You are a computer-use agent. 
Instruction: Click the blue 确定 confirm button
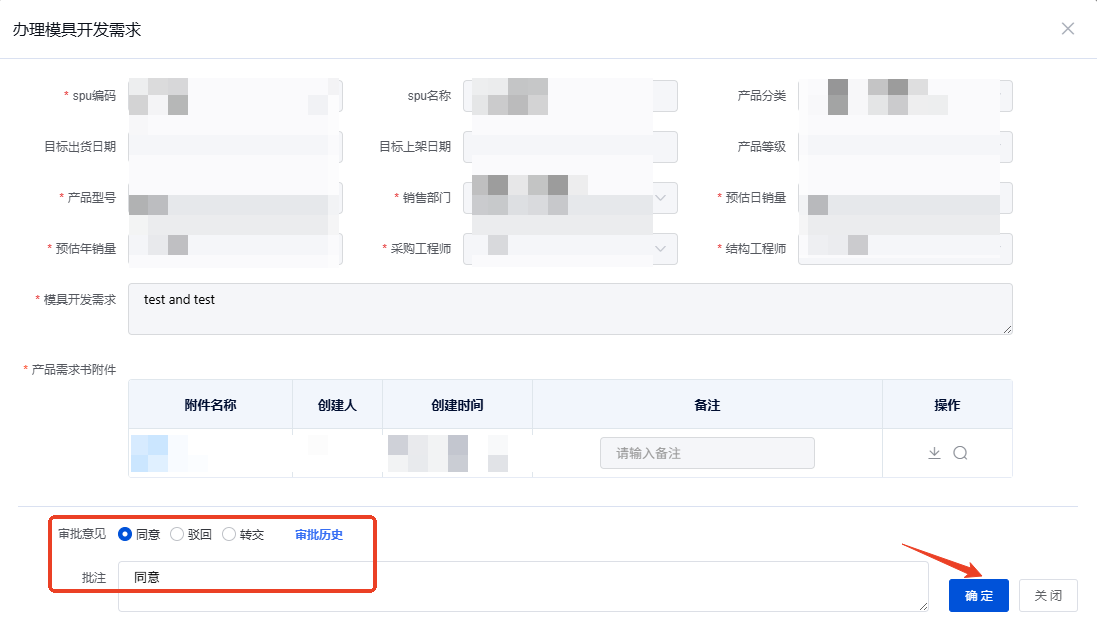[x=978, y=595]
